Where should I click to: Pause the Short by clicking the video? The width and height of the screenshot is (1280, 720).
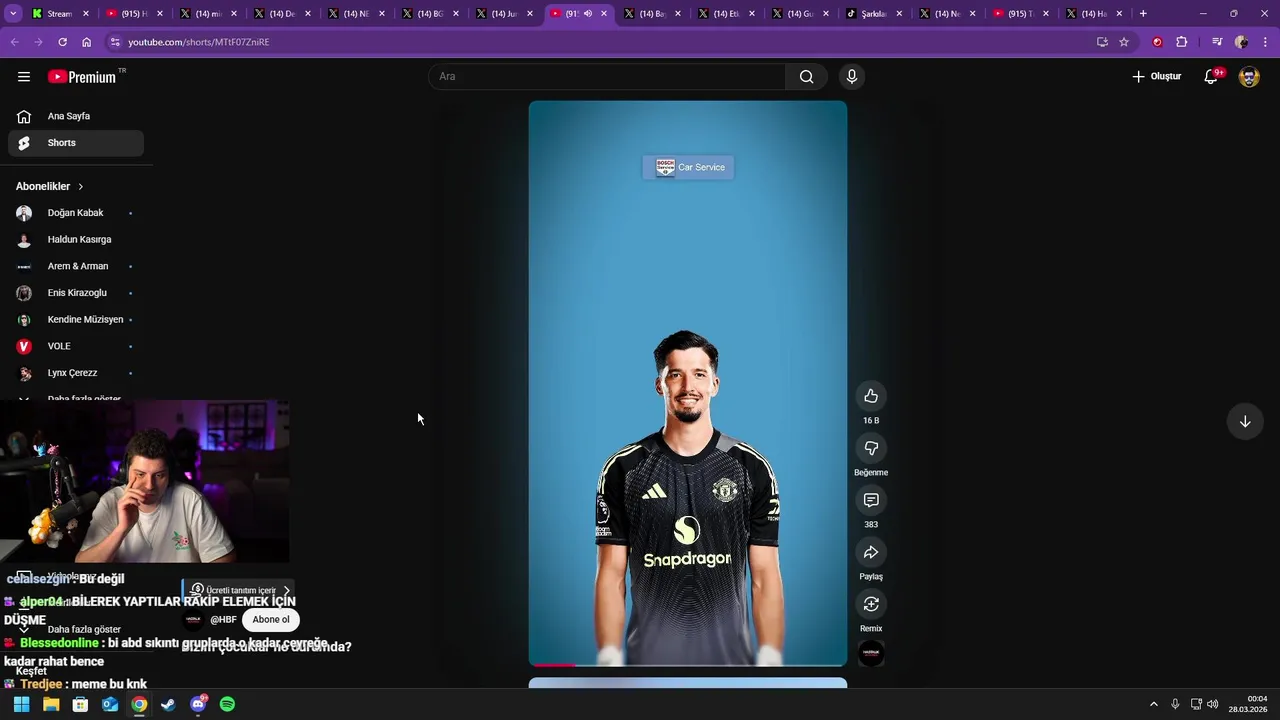point(688,383)
